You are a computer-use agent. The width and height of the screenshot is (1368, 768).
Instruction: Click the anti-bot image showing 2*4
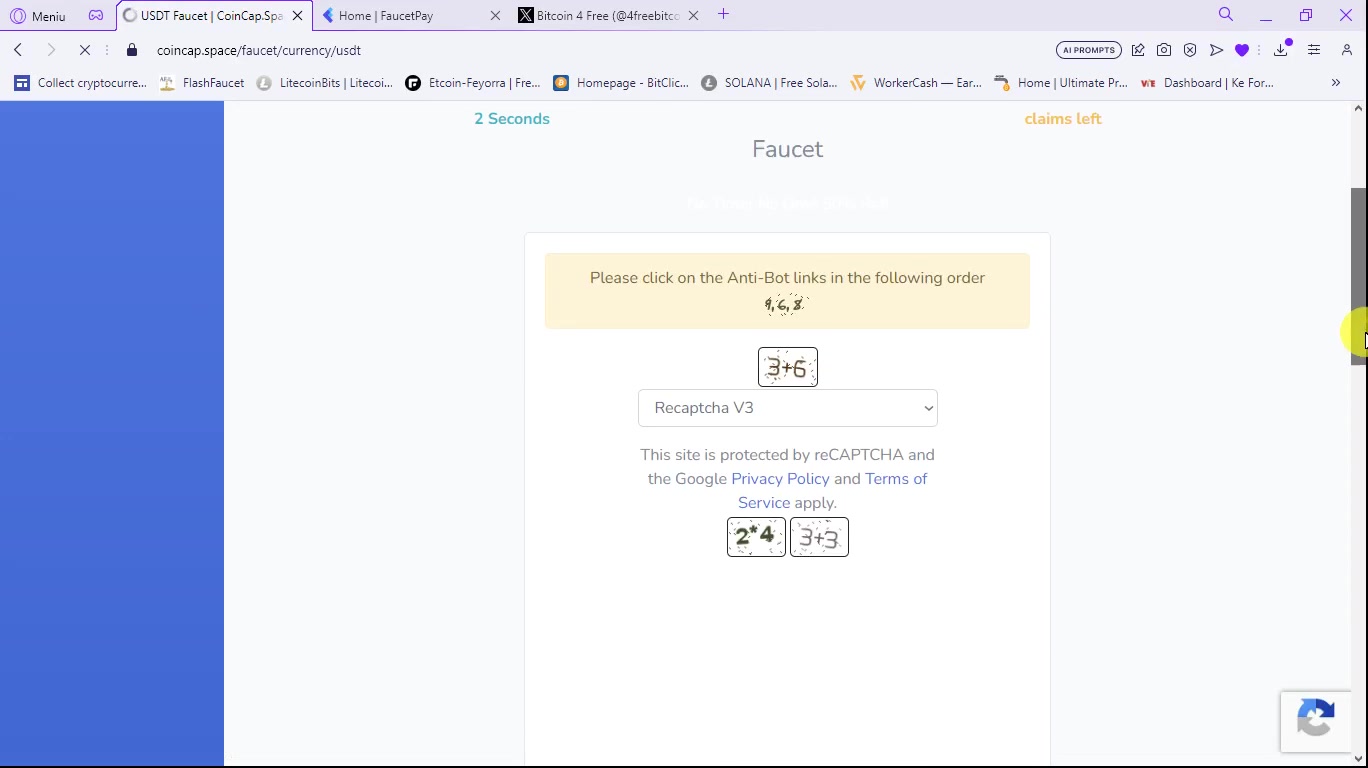[x=756, y=537]
